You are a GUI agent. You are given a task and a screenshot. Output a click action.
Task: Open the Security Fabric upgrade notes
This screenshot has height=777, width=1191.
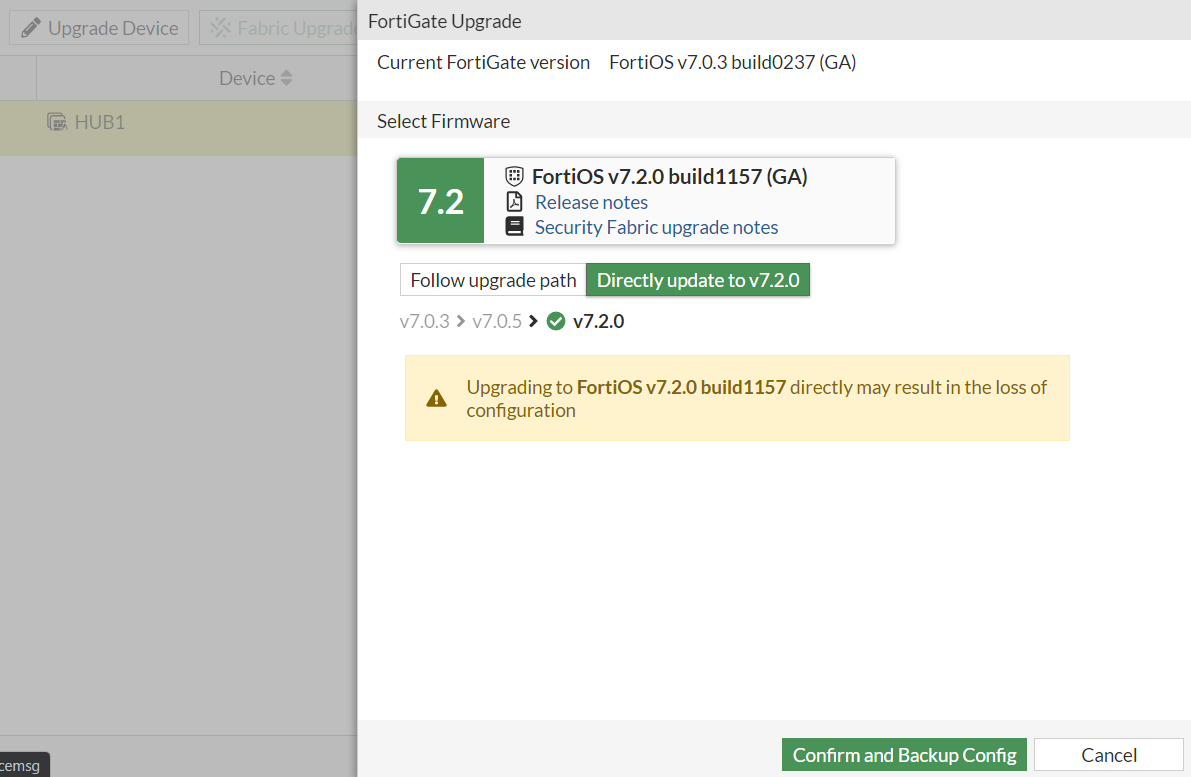656,226
